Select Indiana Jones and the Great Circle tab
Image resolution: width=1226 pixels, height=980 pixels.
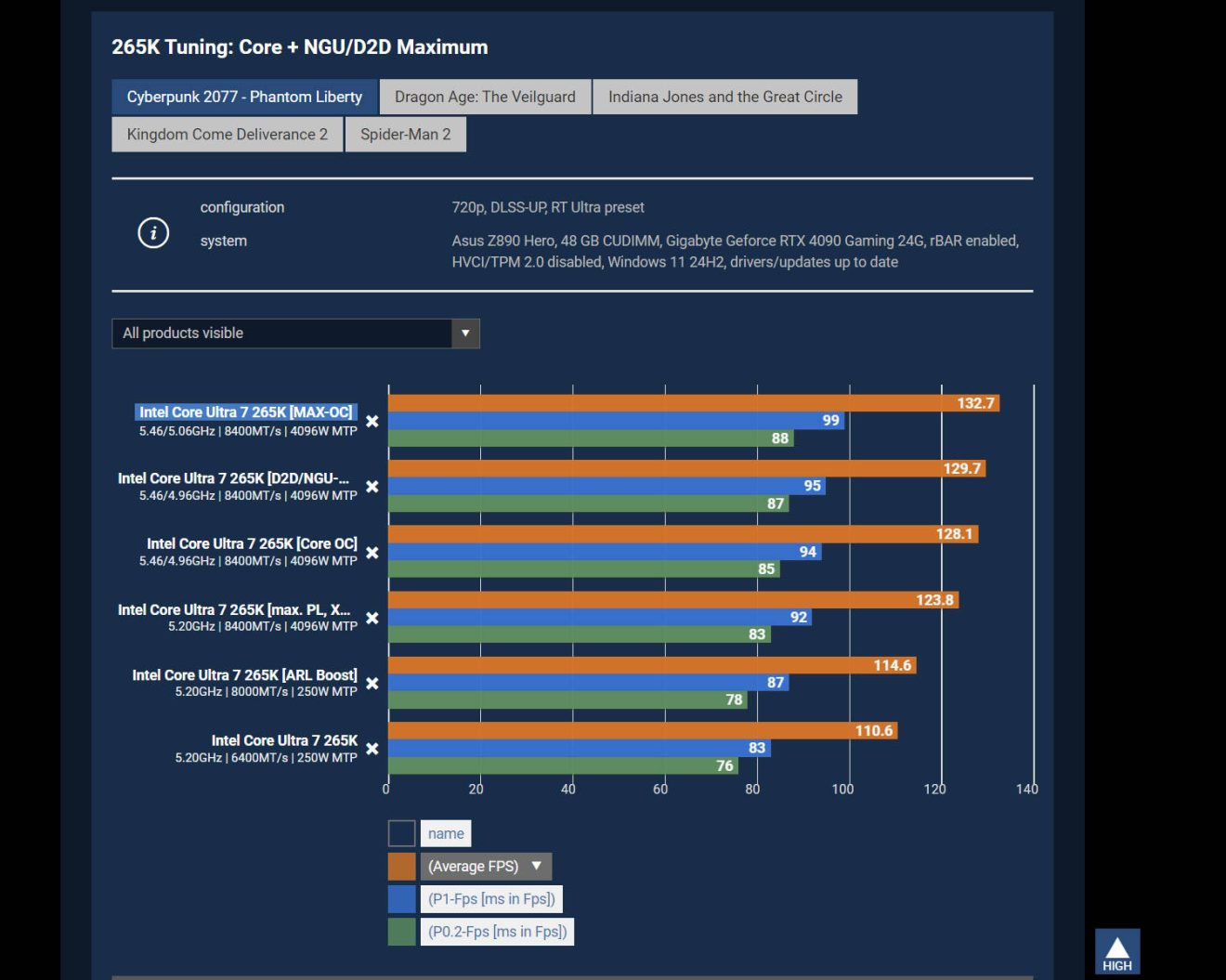point(724,97)
